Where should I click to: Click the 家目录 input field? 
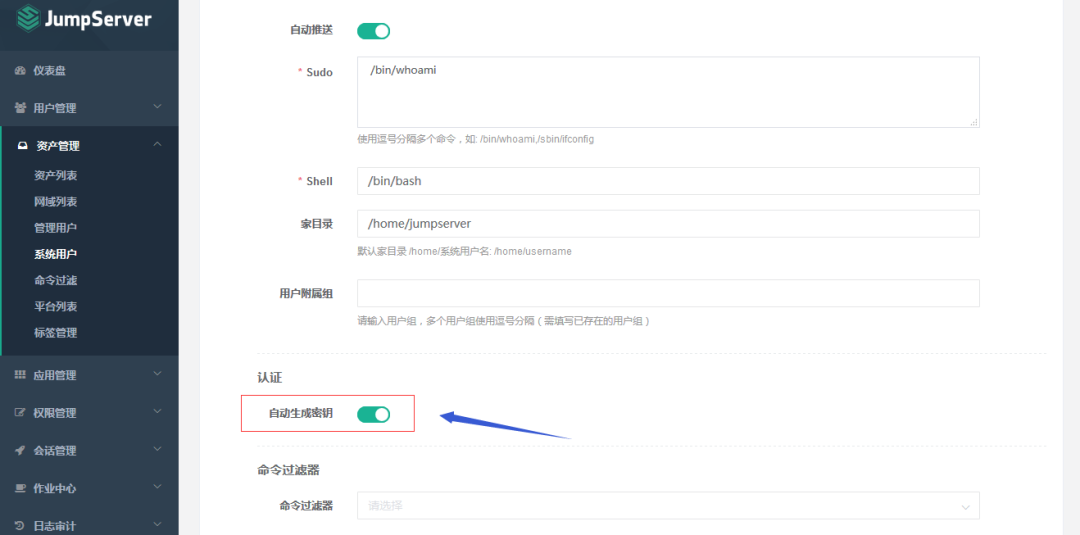[668, 224]
